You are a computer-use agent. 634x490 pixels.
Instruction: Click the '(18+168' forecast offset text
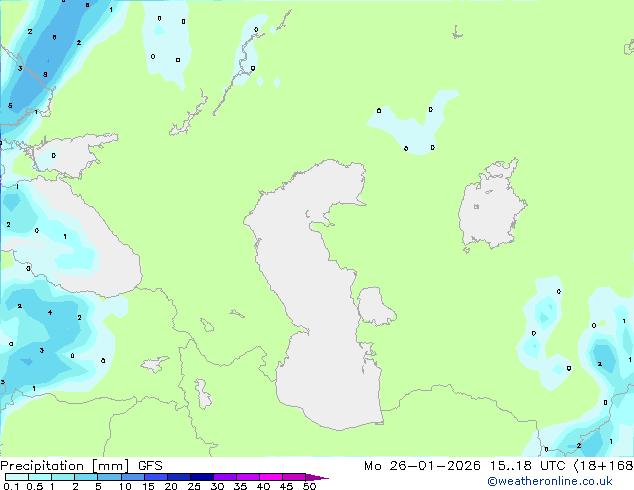(603, 466)
